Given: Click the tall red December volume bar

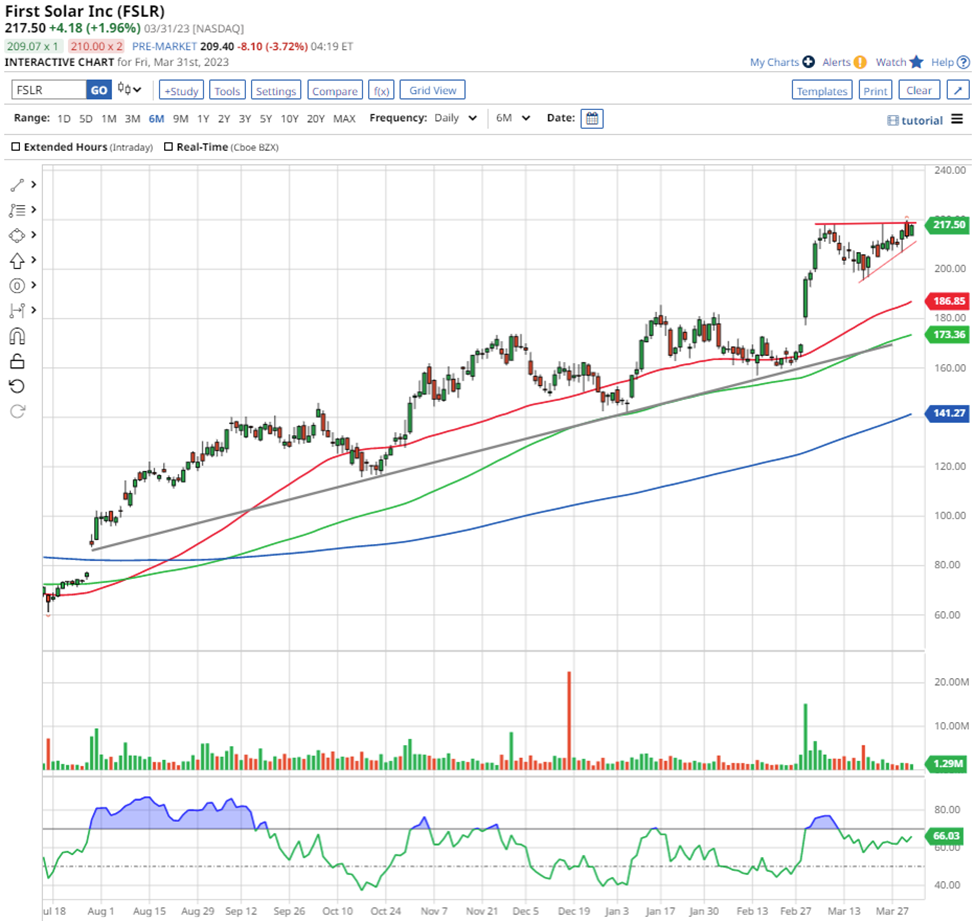Looking at the screenshot, I should pyautogui.click(x=569, y=720).
